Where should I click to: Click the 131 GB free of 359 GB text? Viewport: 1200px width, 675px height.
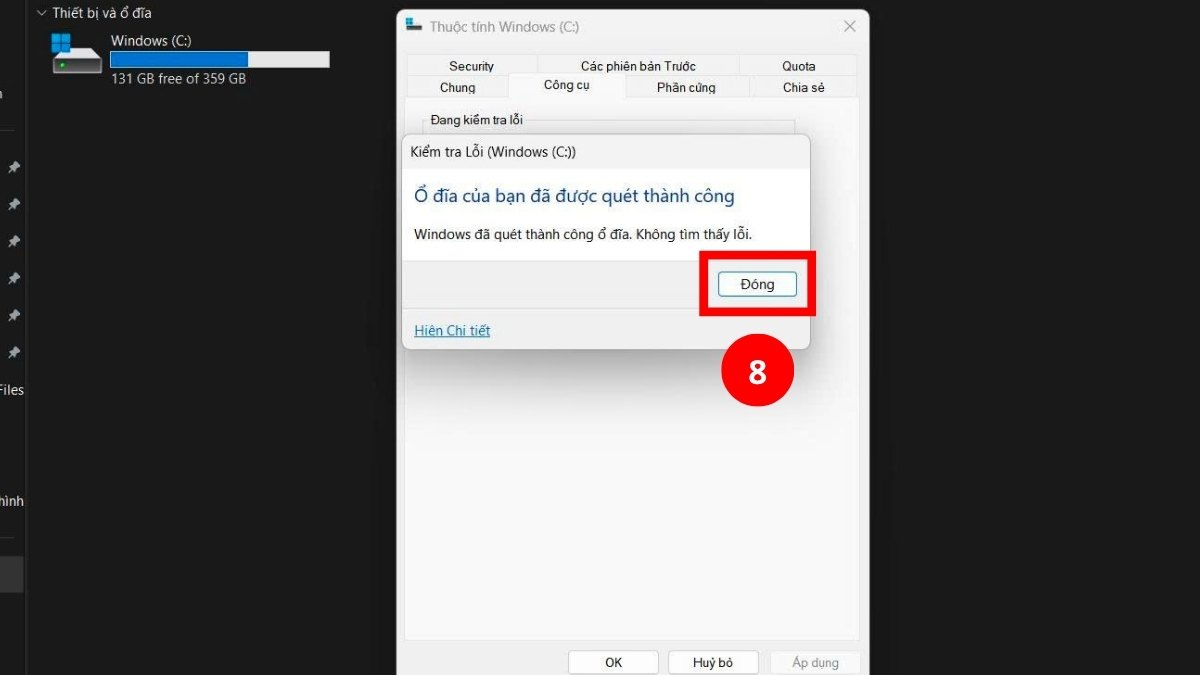point(178,78)
